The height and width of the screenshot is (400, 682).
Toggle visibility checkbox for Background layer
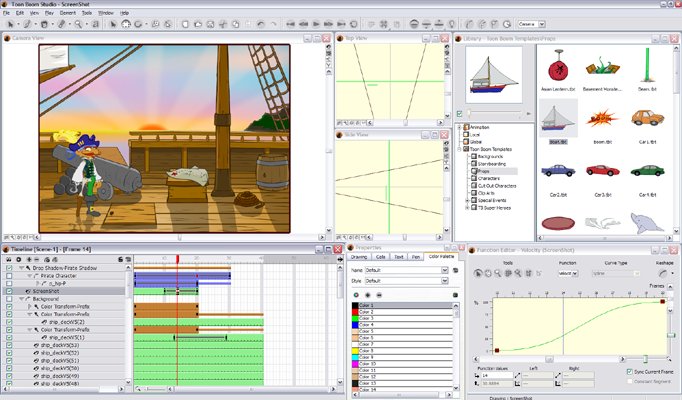[x=9, y=299]
